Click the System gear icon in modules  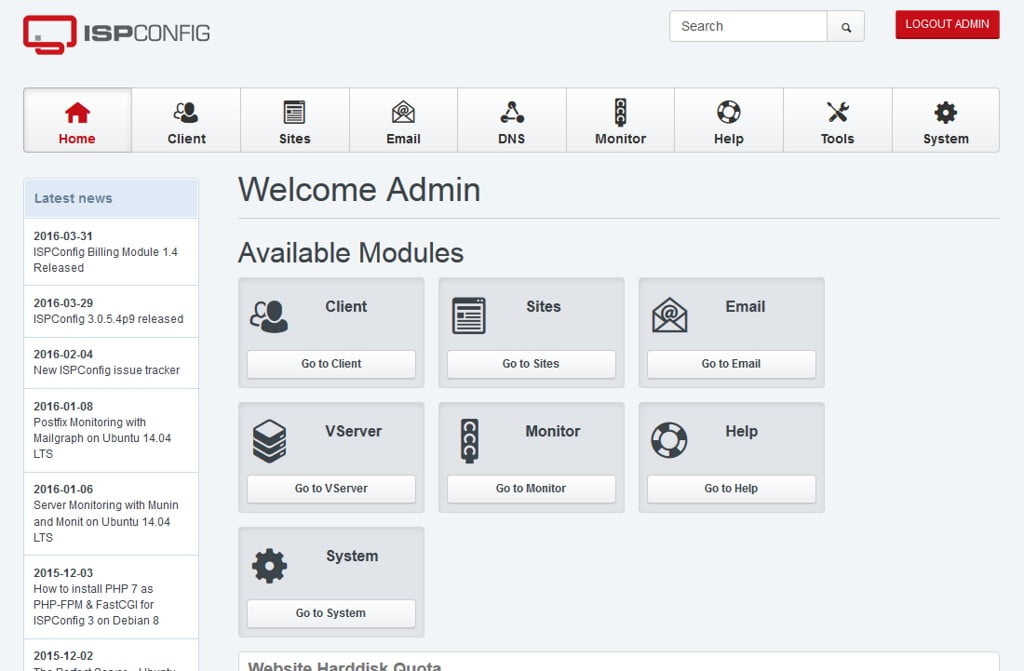coord(269,566)
